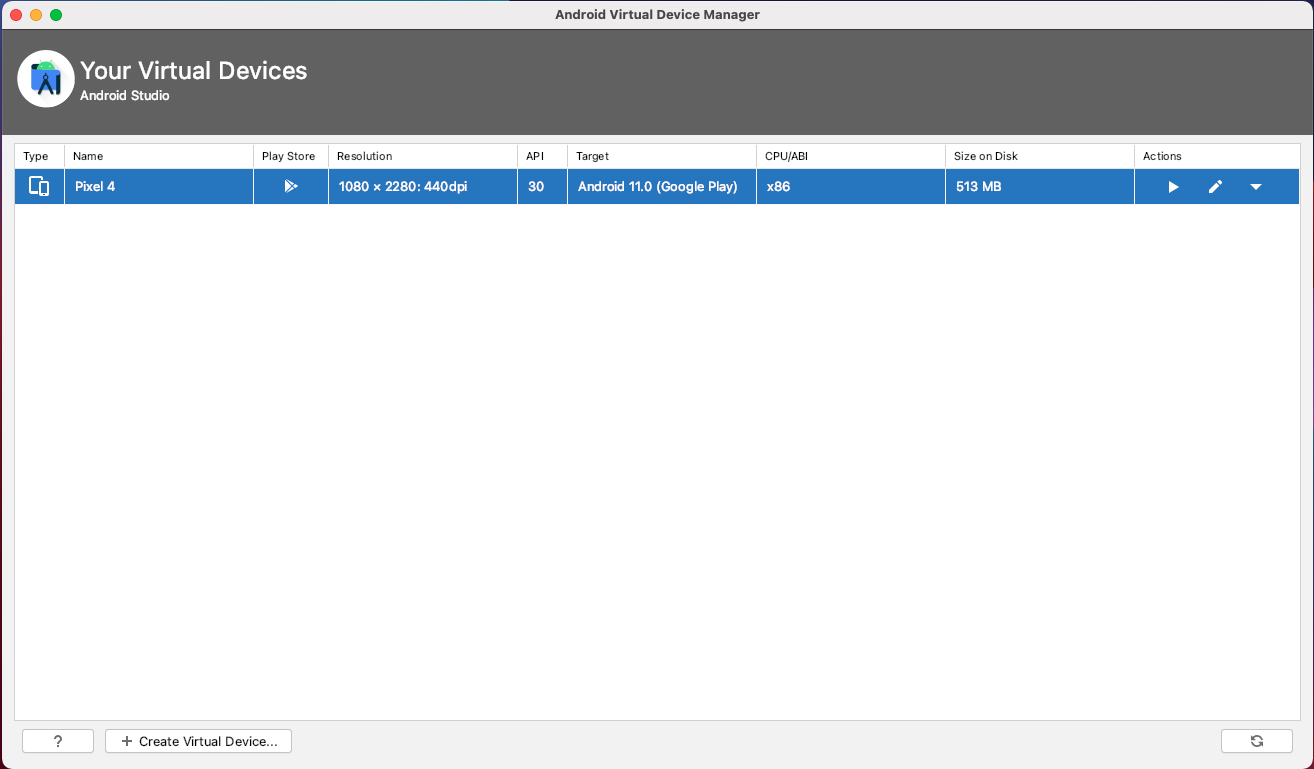Click Create Virtual Device button
Viewport: 1314px width, 769px height.
click(x=198, y=741)
